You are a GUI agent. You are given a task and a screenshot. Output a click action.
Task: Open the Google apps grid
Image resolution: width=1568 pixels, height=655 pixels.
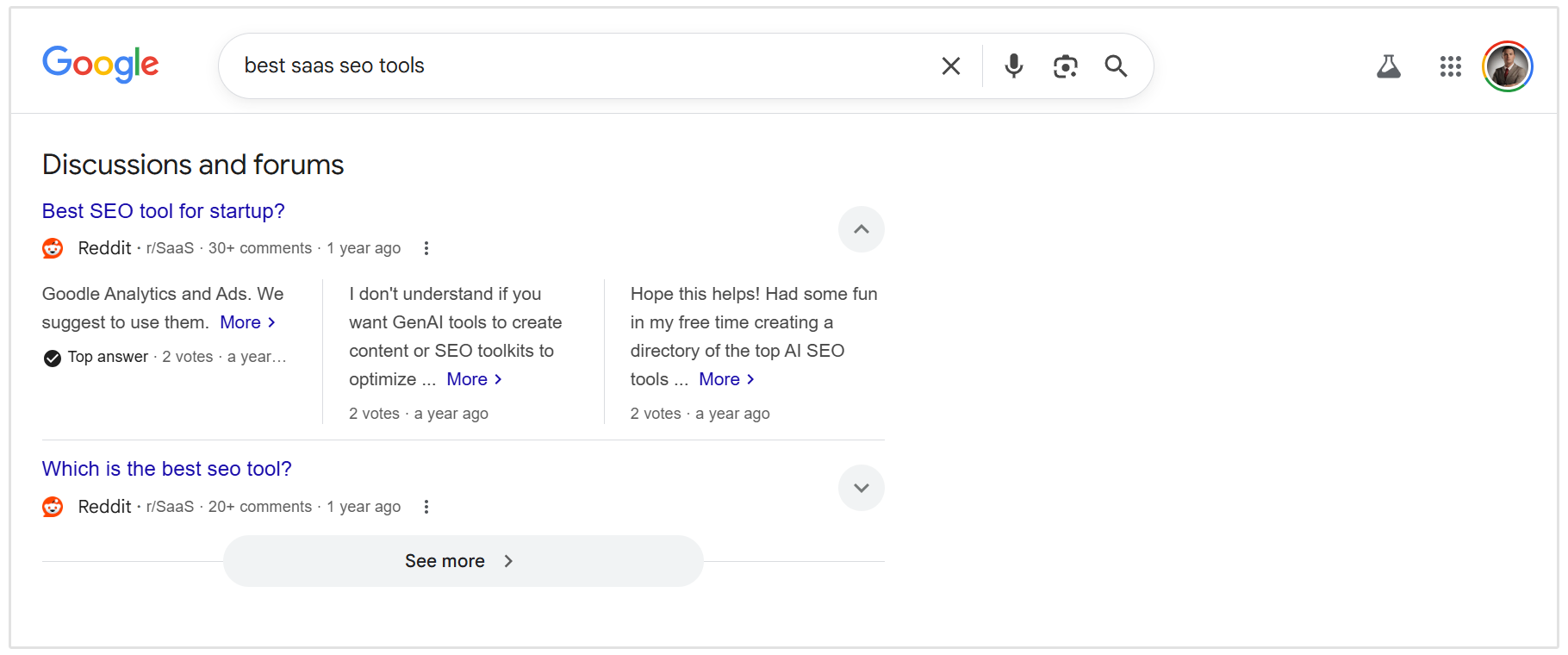[1450, 65]
